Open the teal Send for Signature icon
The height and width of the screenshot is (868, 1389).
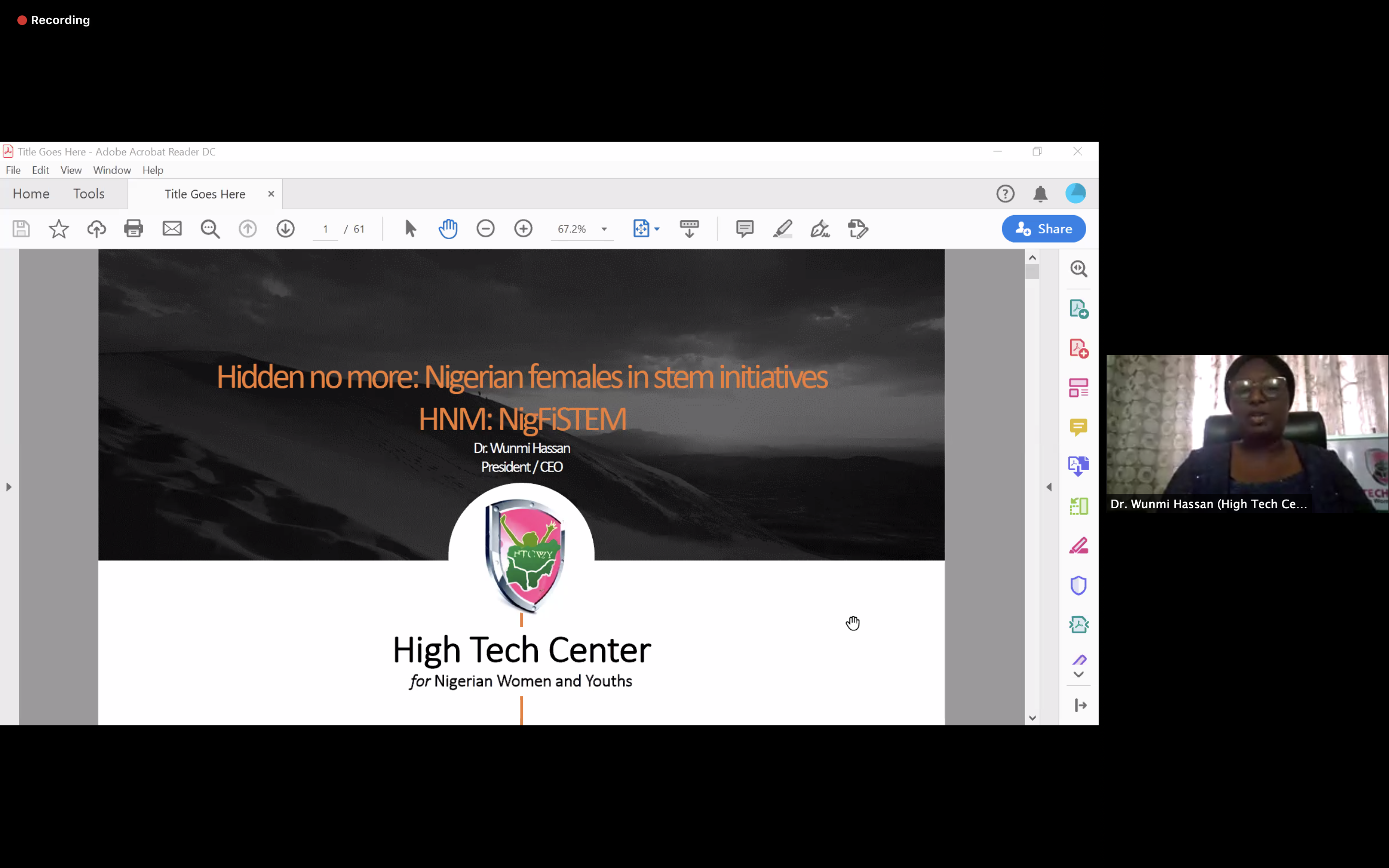tap(1079, 624)
